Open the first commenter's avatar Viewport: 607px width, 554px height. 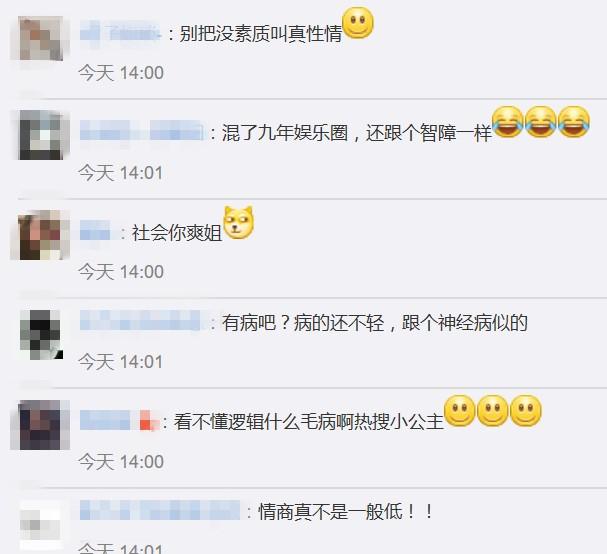41,38
